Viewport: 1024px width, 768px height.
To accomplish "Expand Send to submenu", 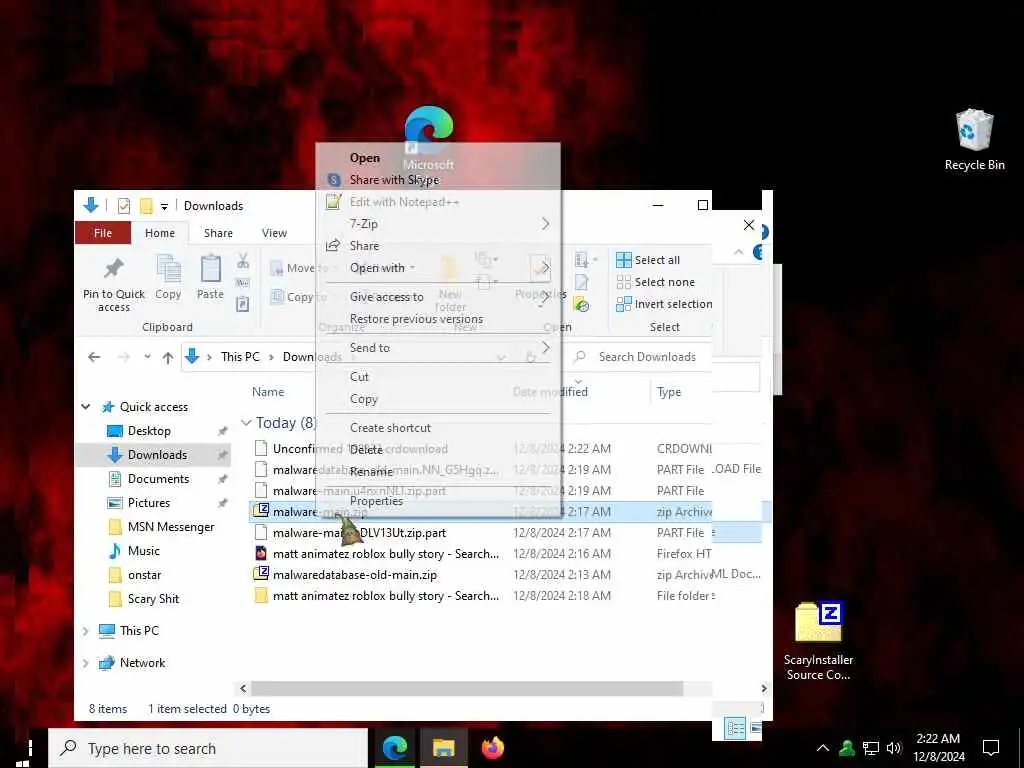I will pos(438,348).
